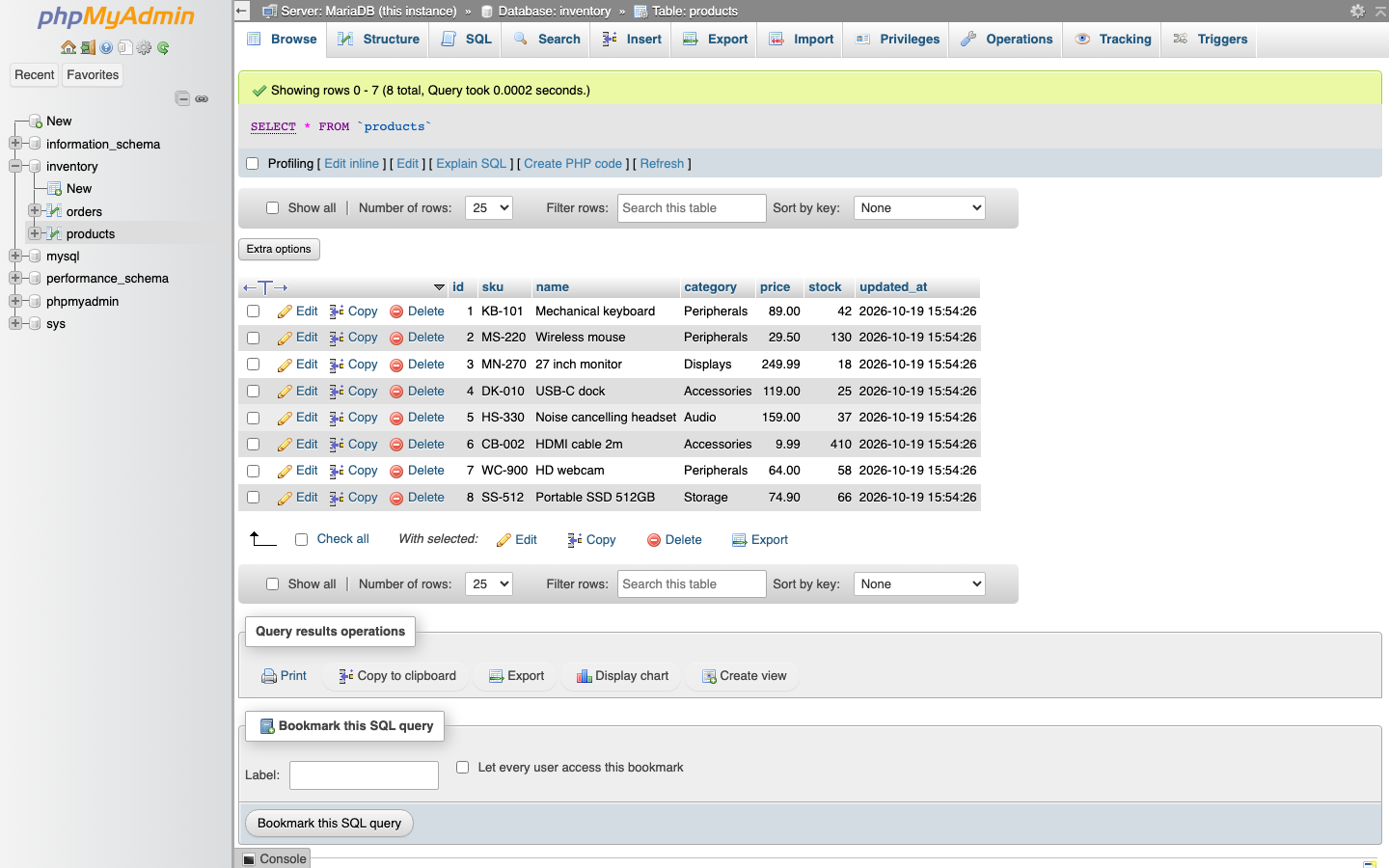Open the bottom Sort by key dropdown
This screenshot has height=868, width=1389.
click(919, 584)
